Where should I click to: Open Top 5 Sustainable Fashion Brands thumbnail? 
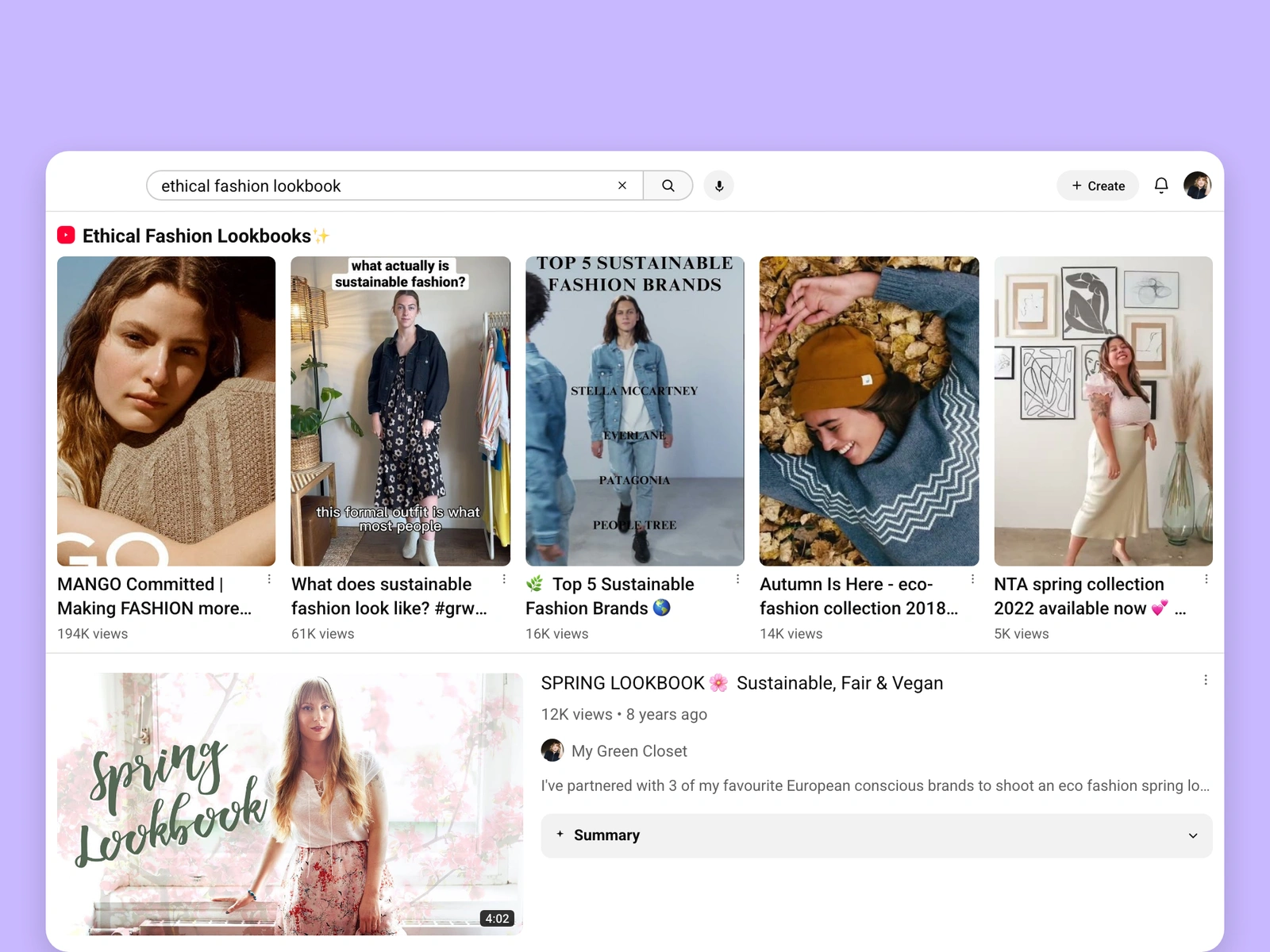pyautogui.click(x=635, y=411)
